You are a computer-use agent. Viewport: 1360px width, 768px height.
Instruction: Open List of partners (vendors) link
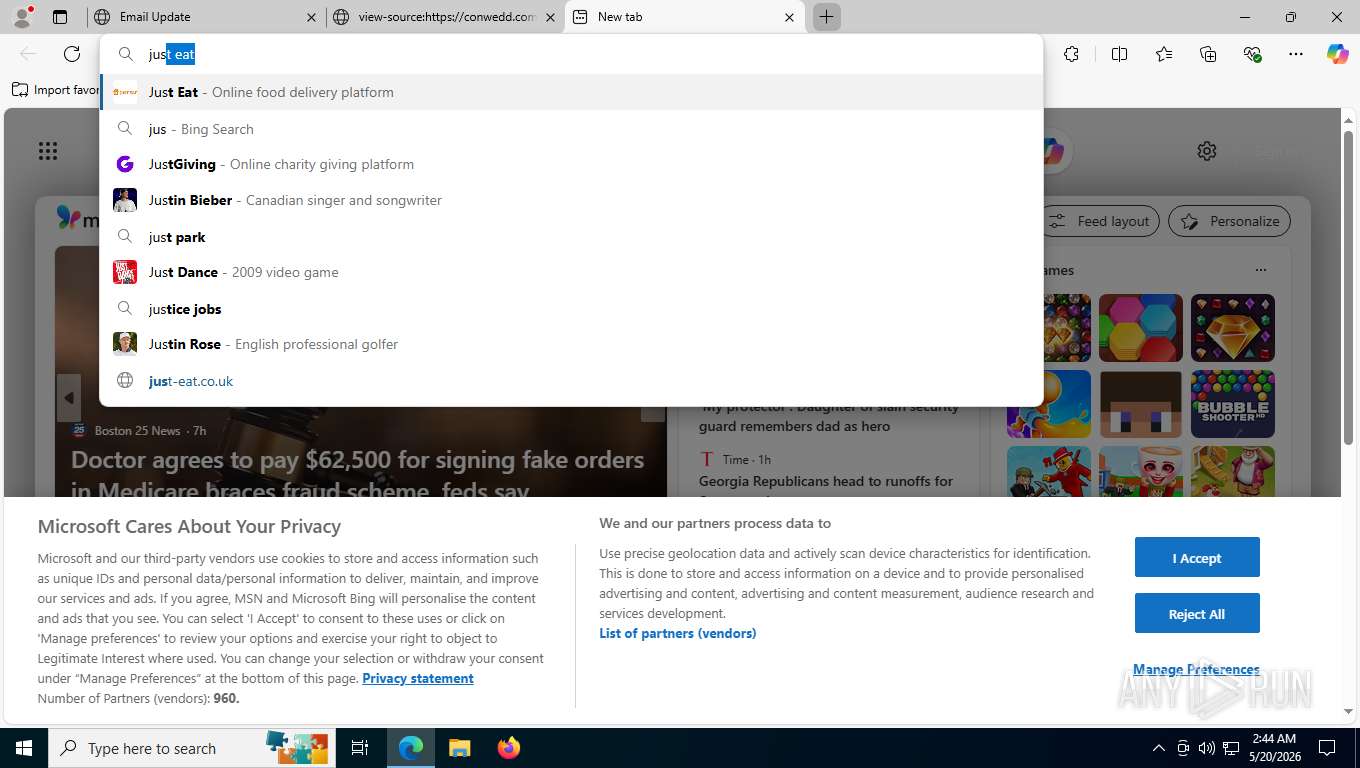pos(678,633)
